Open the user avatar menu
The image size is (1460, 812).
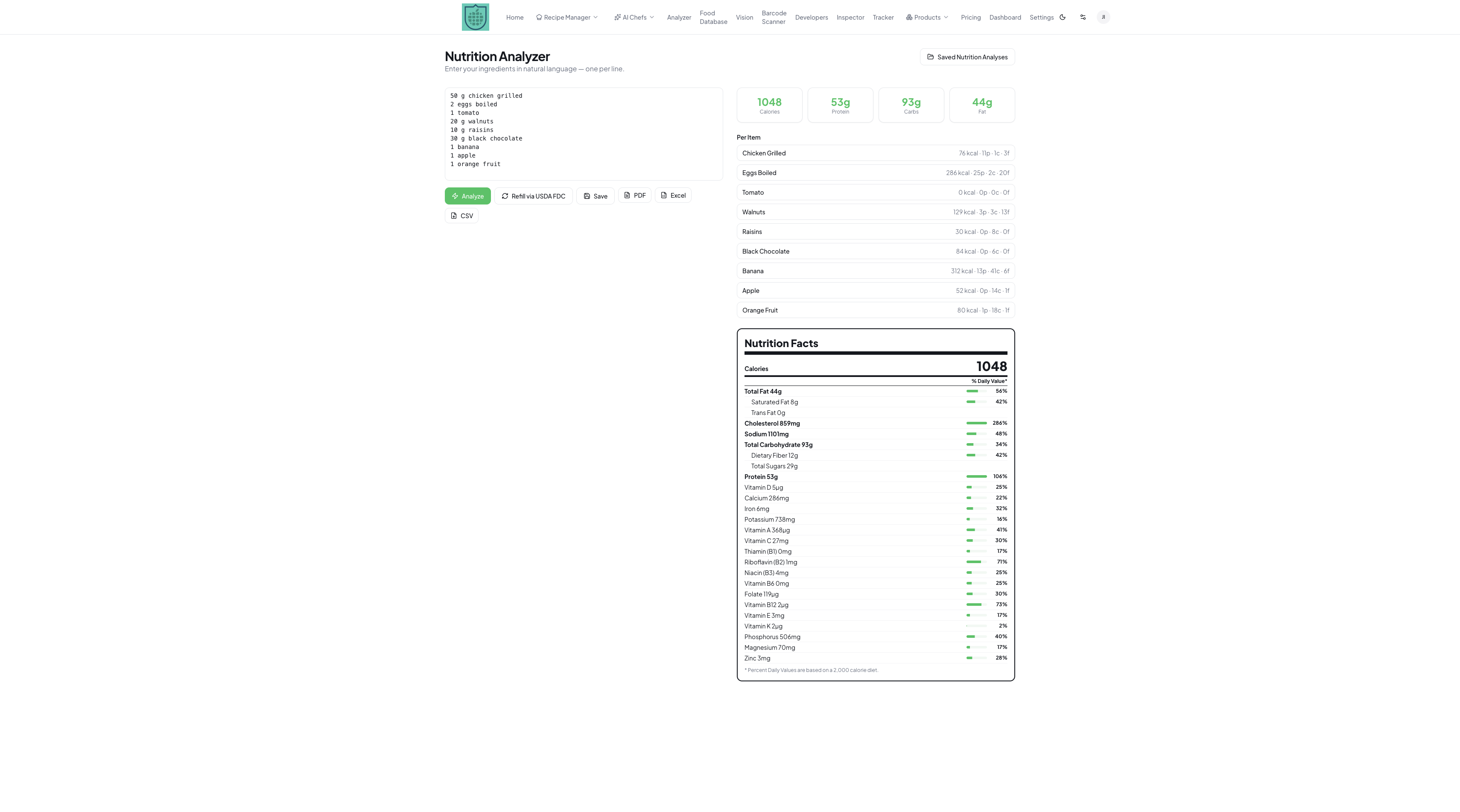[1103, 17]
